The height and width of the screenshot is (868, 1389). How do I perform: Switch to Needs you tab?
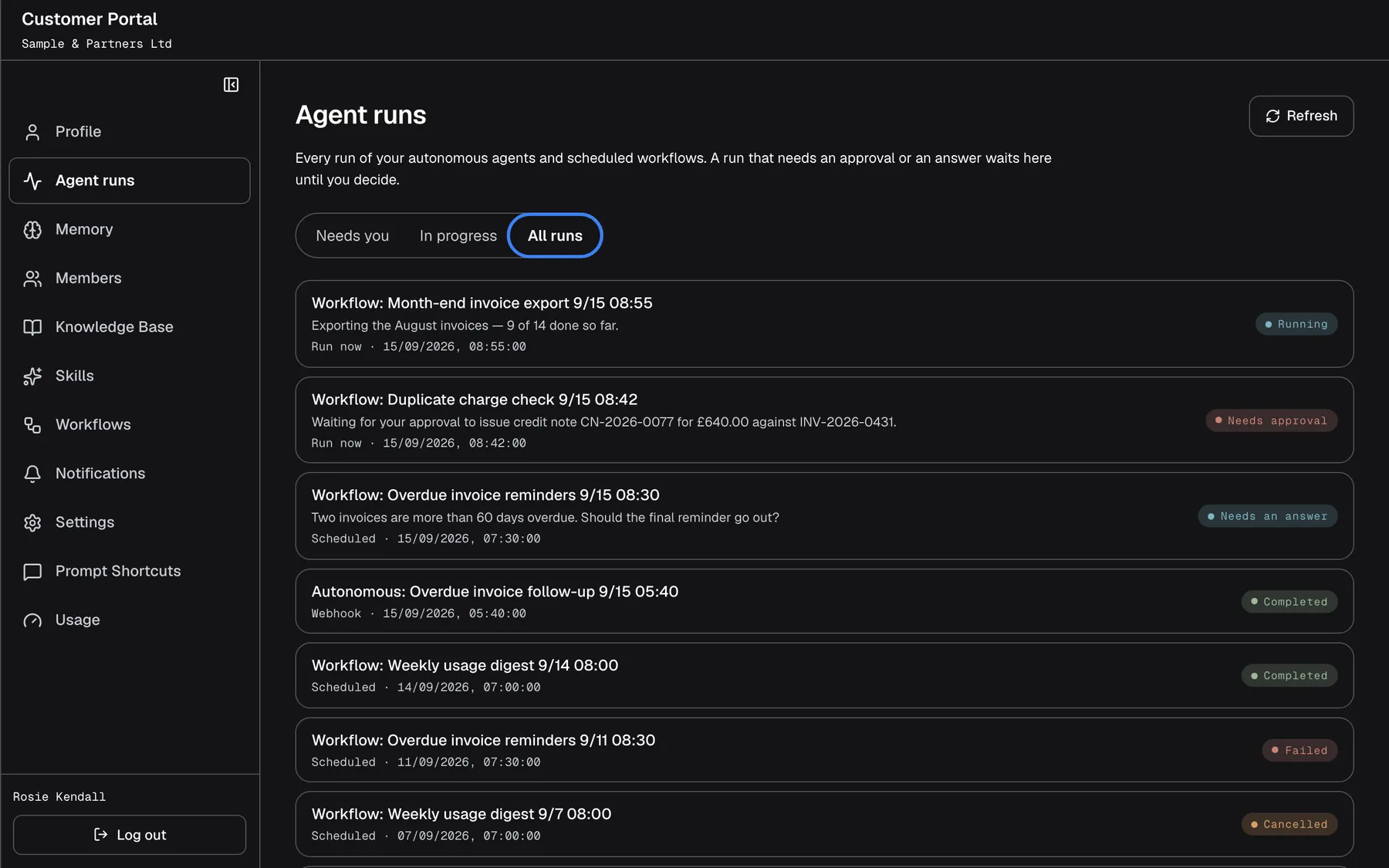(353, 236)
